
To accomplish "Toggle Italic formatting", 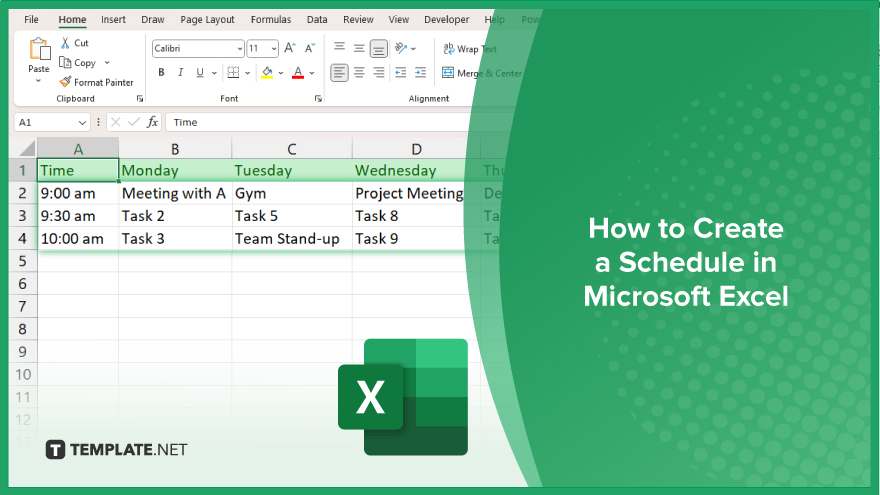I will click(x=180, y=72).
